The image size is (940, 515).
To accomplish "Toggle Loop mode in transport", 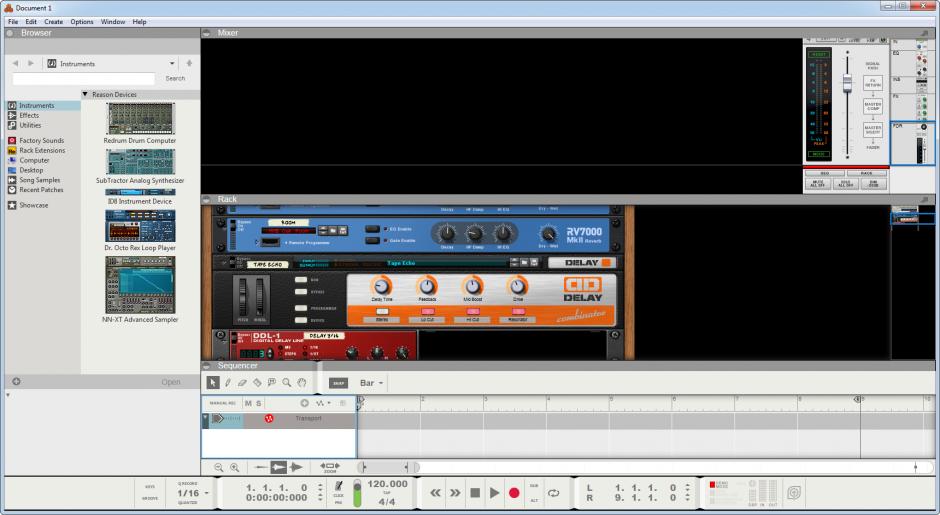I will 553,493.
